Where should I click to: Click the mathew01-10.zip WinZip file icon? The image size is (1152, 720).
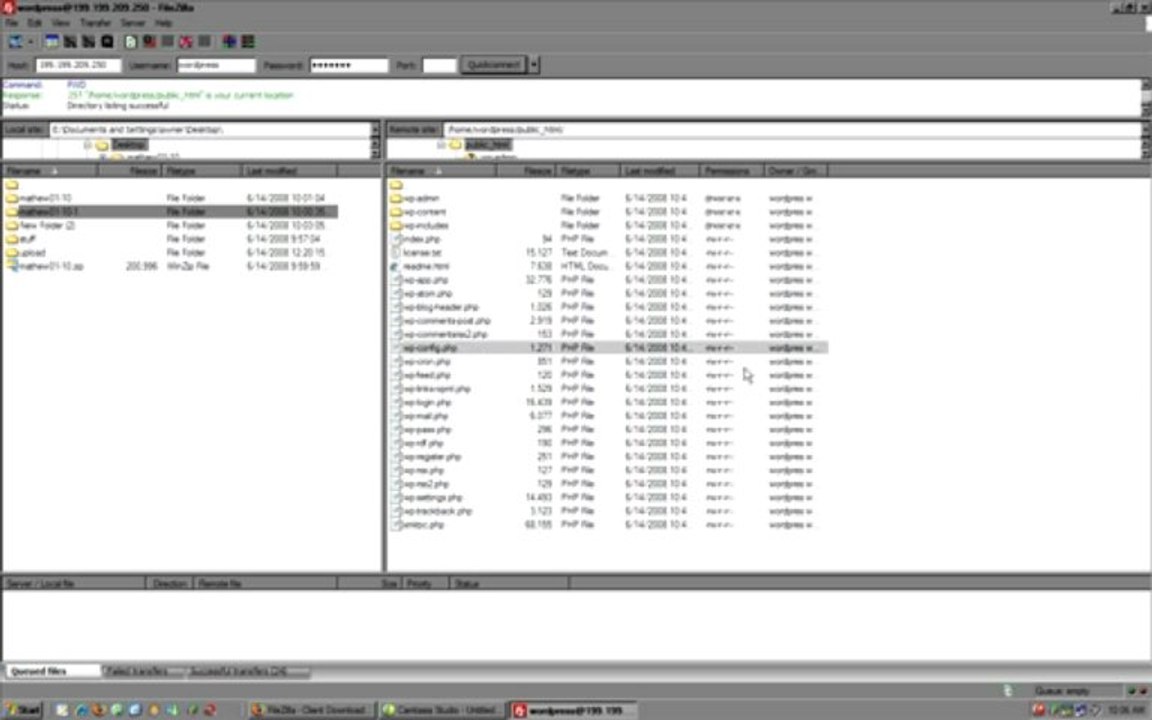coord(12,266)
